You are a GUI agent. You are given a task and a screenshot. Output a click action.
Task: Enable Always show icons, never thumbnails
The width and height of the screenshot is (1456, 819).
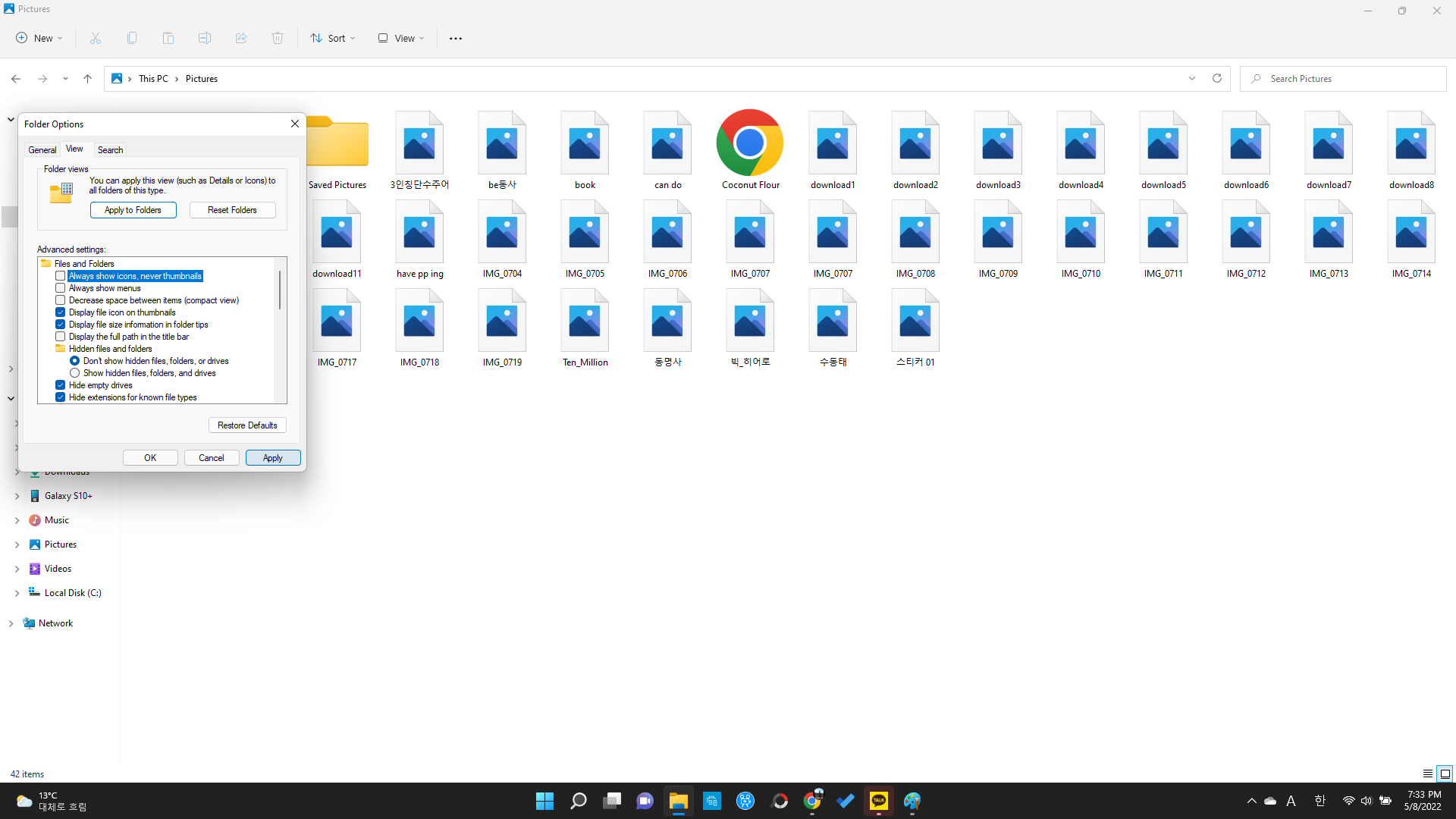tap(61, 276)
